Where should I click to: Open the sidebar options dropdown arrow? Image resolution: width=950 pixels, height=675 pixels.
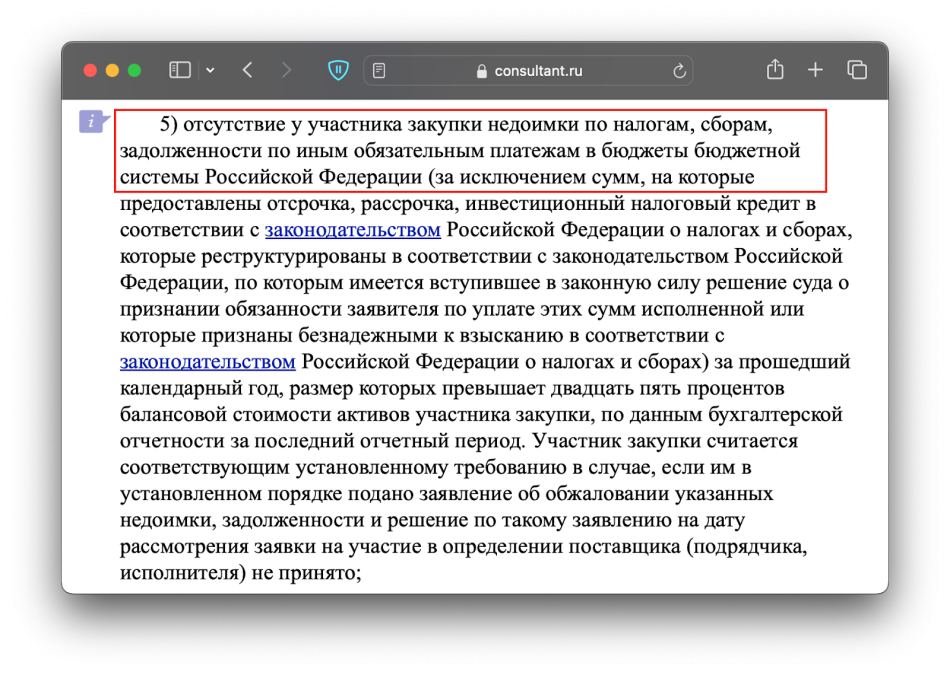[210, 70]
